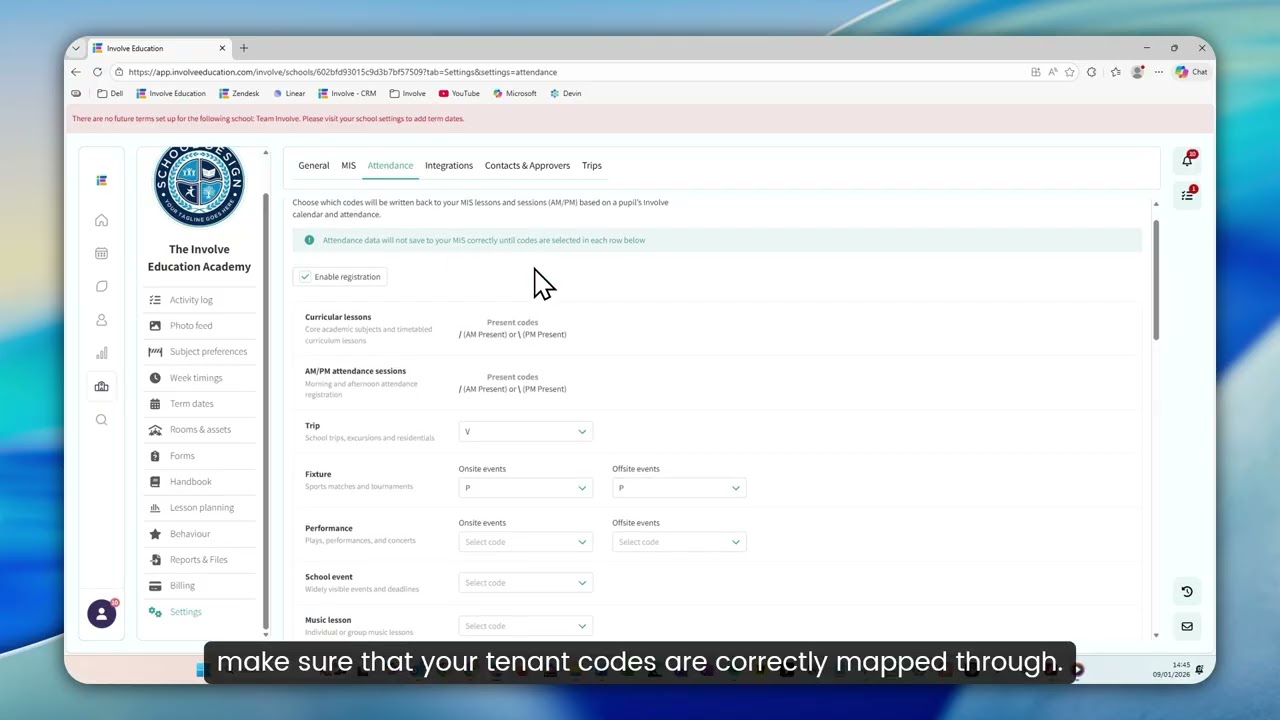Open the Calendar icon in left rail
The width and height of the screenshot is (1280, 720).
point(101,253)
